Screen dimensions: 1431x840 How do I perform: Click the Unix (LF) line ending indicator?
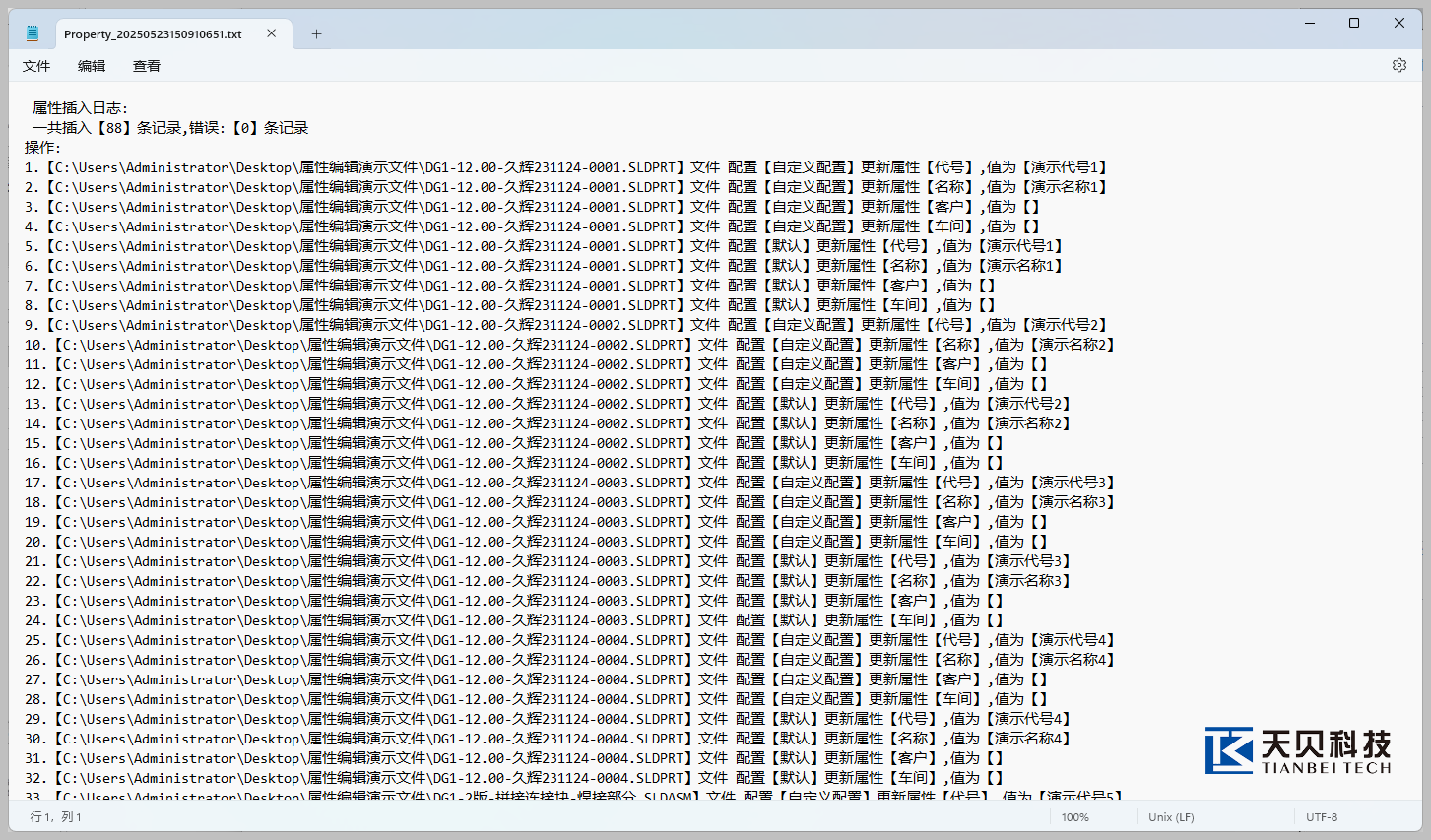1171,817
